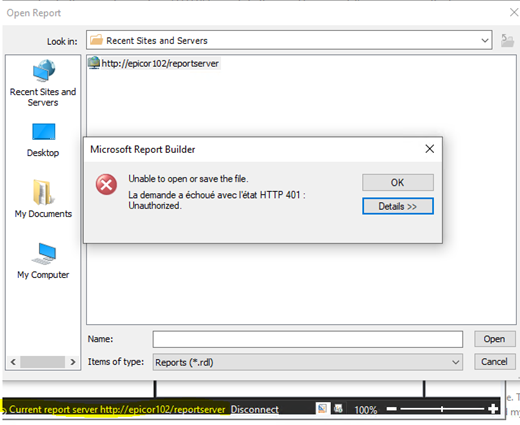
Task: Switch to design view status bar icon
Action: [322, 408]
